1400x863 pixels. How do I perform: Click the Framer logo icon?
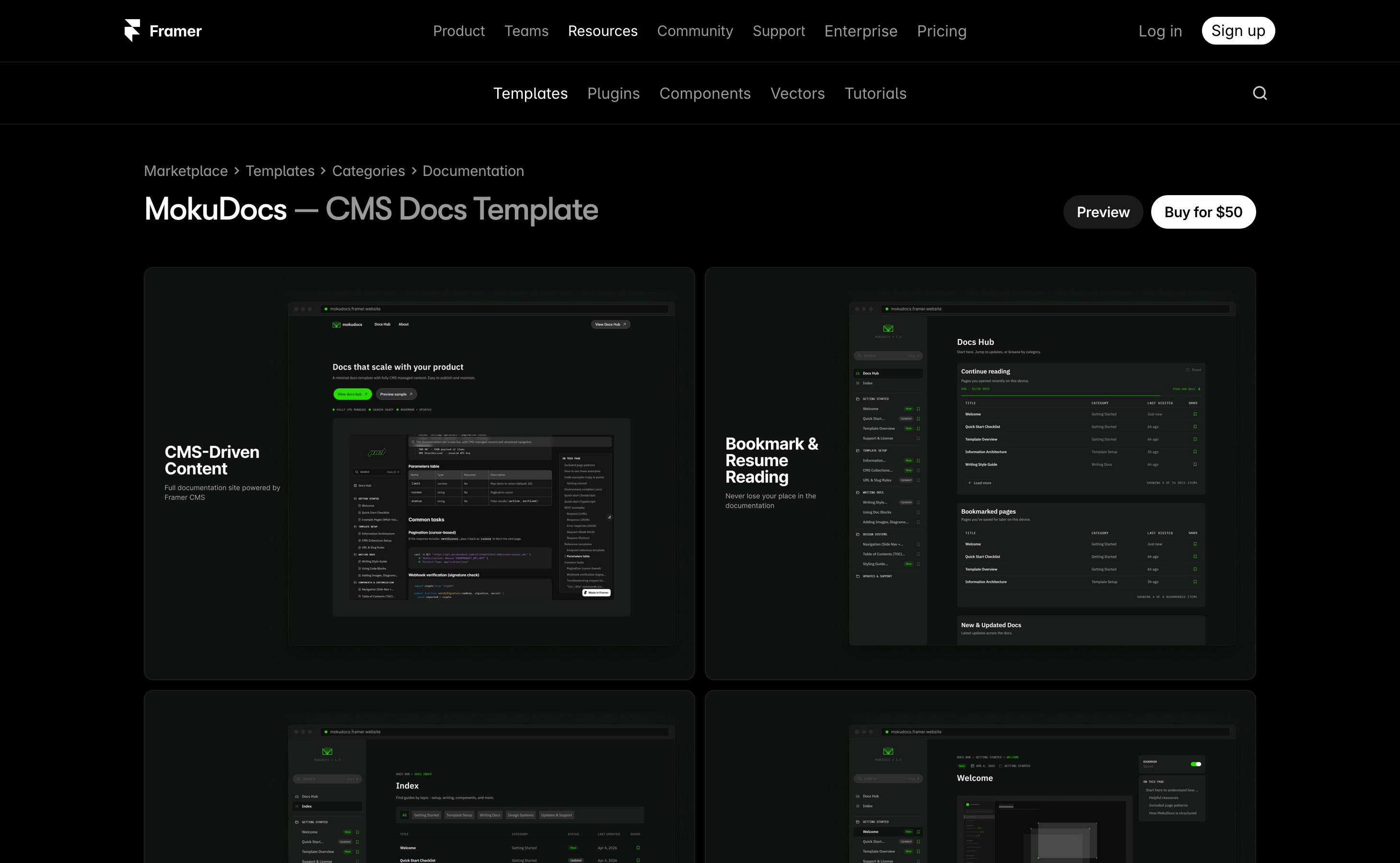pos(132,31)
